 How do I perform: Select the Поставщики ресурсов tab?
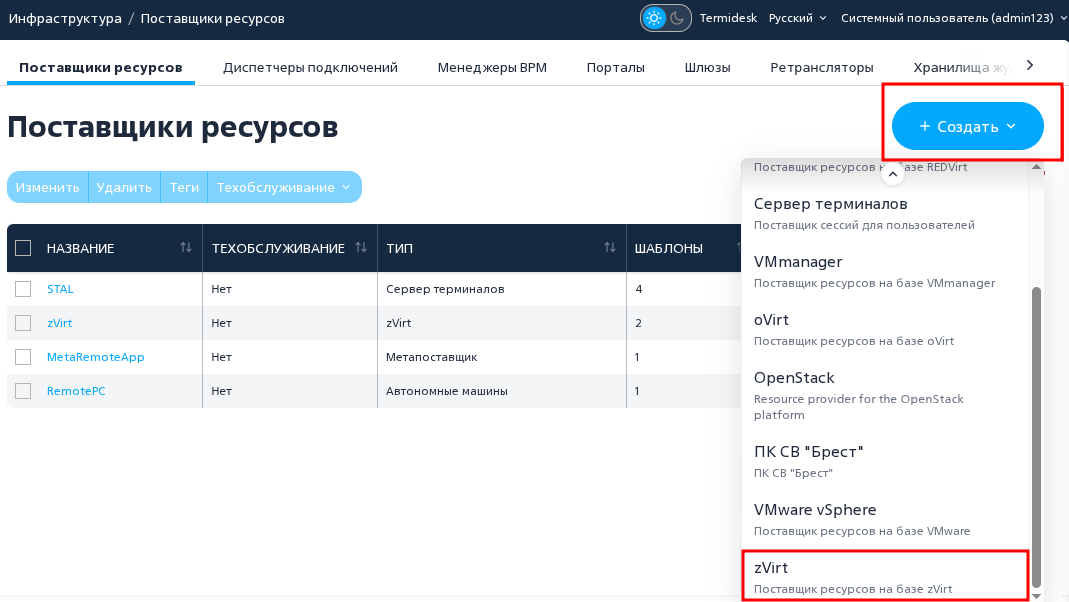point(101,67)
